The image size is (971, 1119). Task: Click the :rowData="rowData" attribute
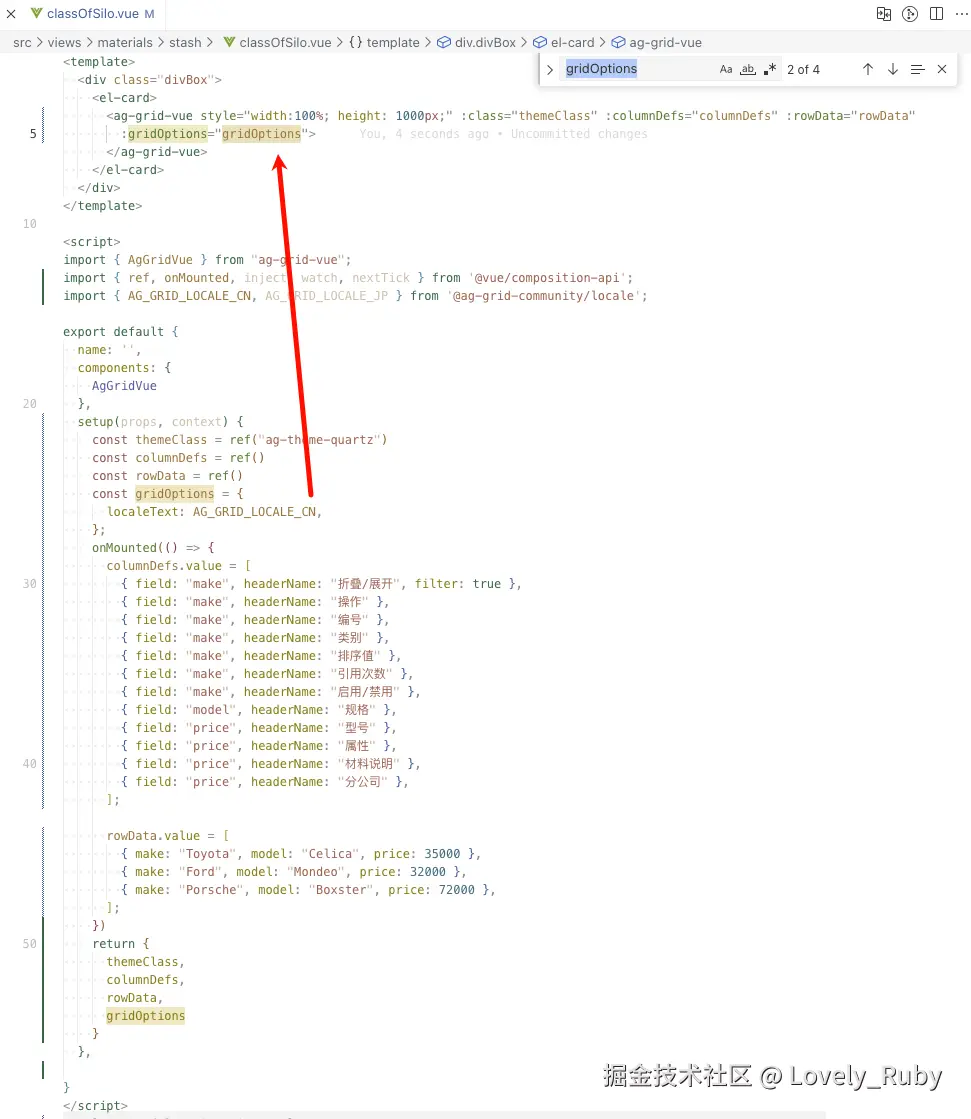pos(850,116)
